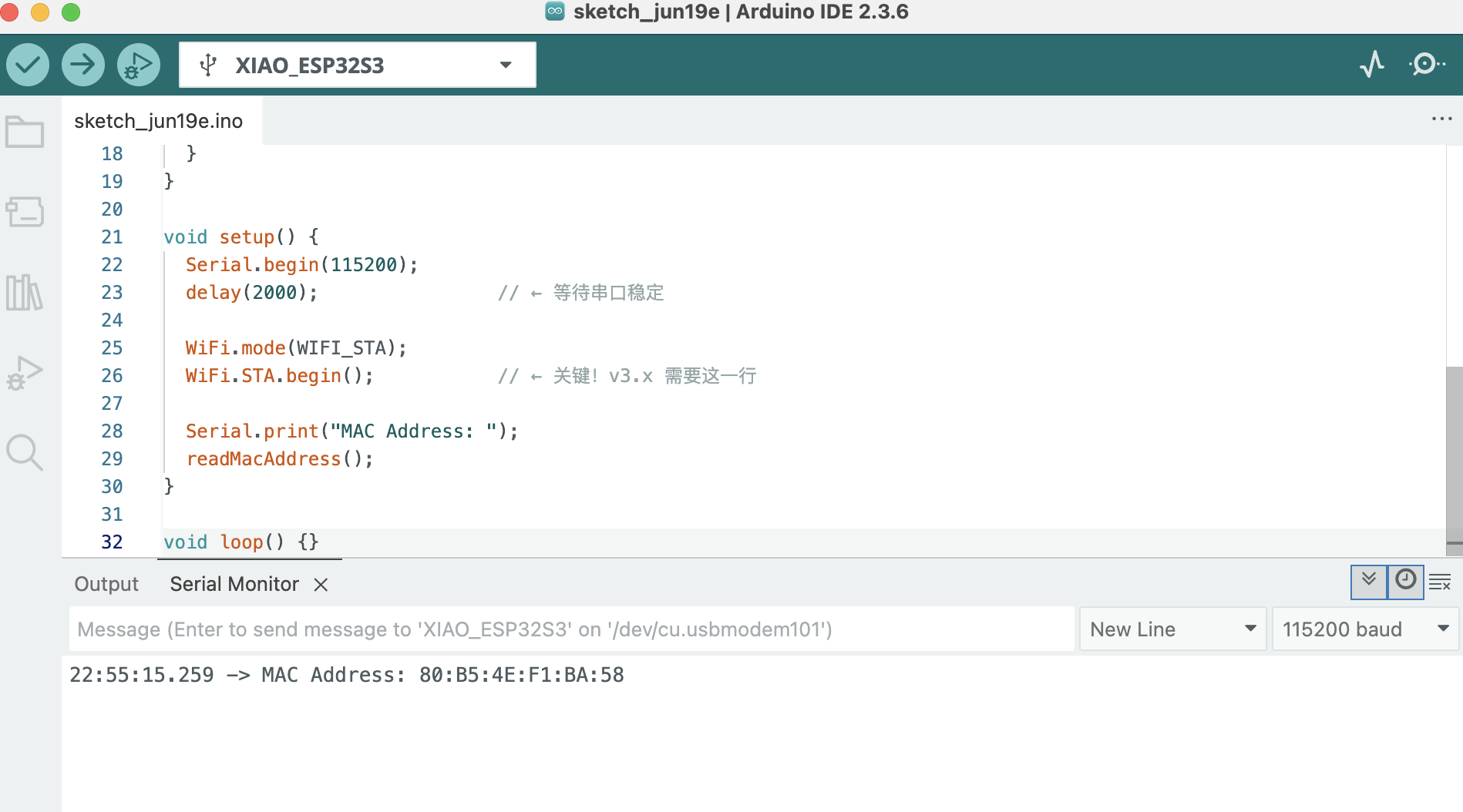The width and height of the screenshot is (1463, 812).
Task: Click line number 21 in gutter
Action: pos(112,237)
